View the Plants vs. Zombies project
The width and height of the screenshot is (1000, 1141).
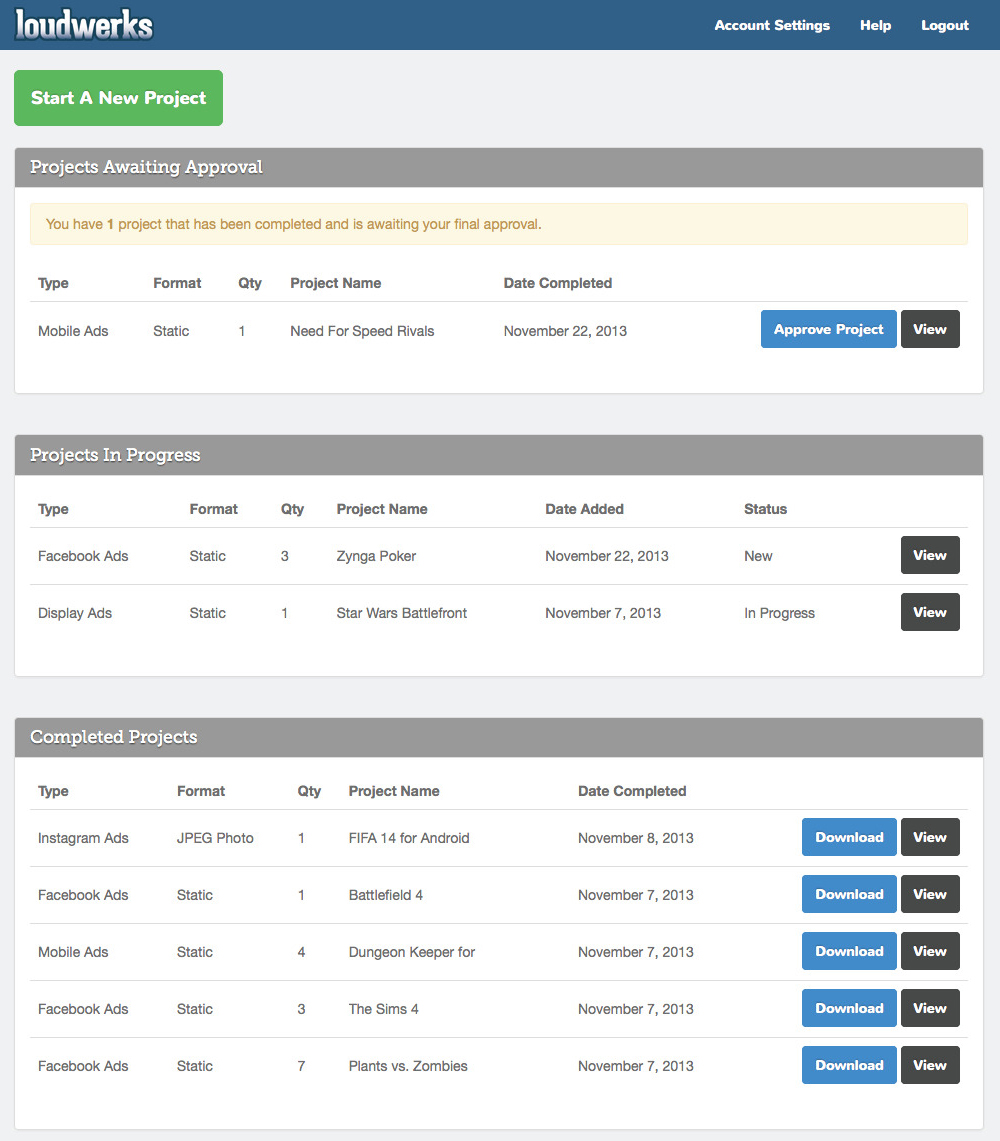point(930,1065)
